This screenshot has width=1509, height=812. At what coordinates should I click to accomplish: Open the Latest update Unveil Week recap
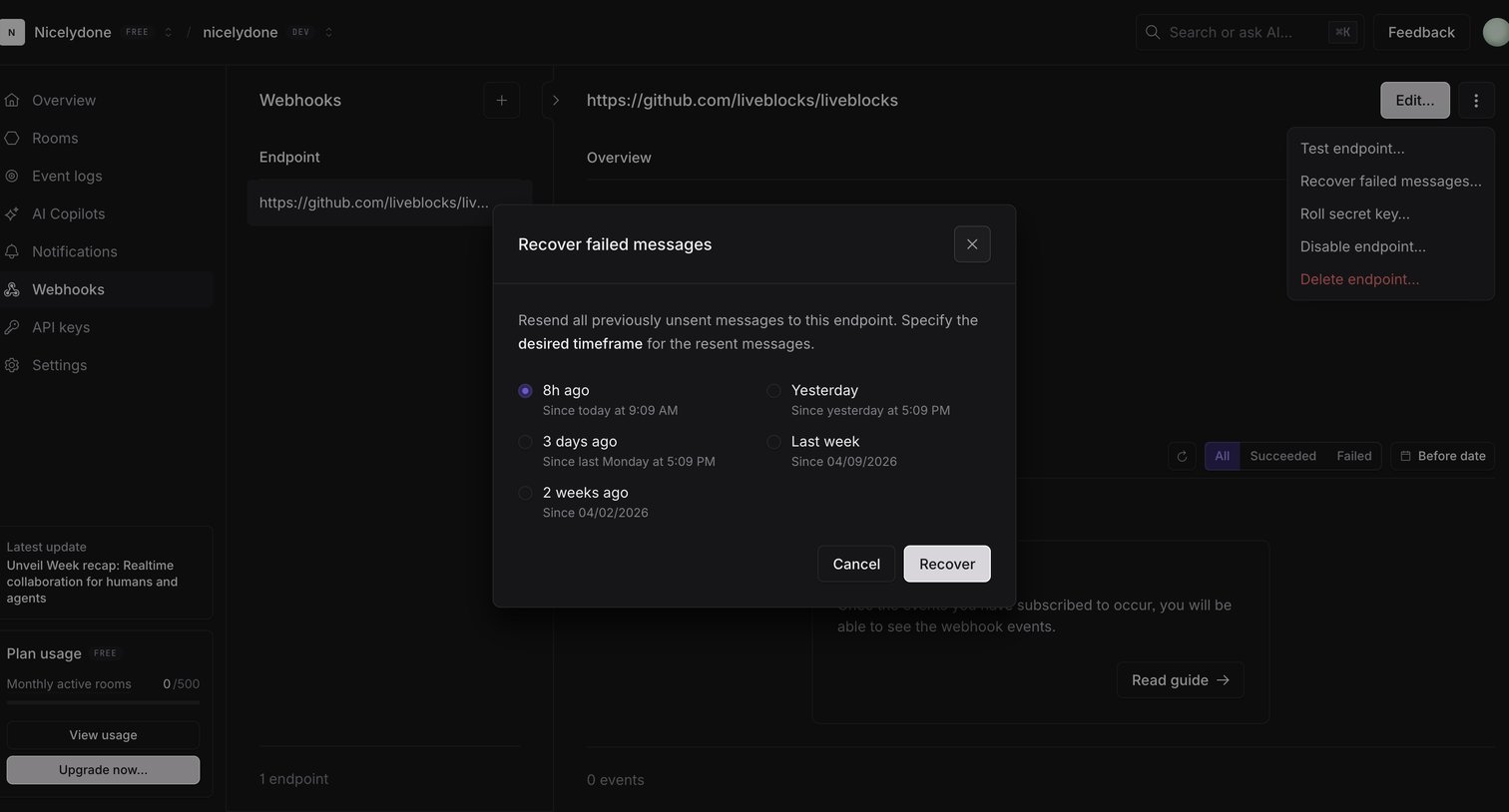[106, 573]
